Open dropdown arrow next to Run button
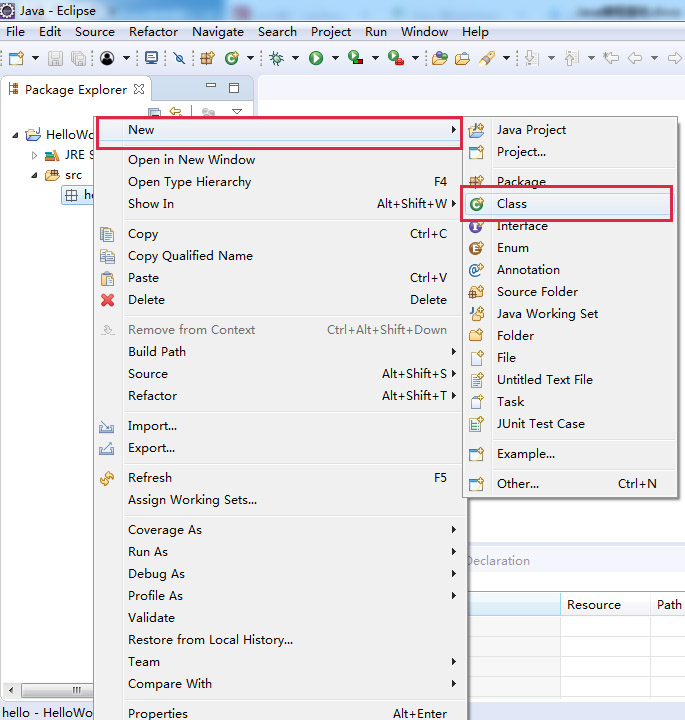 (x=335, y=58)
